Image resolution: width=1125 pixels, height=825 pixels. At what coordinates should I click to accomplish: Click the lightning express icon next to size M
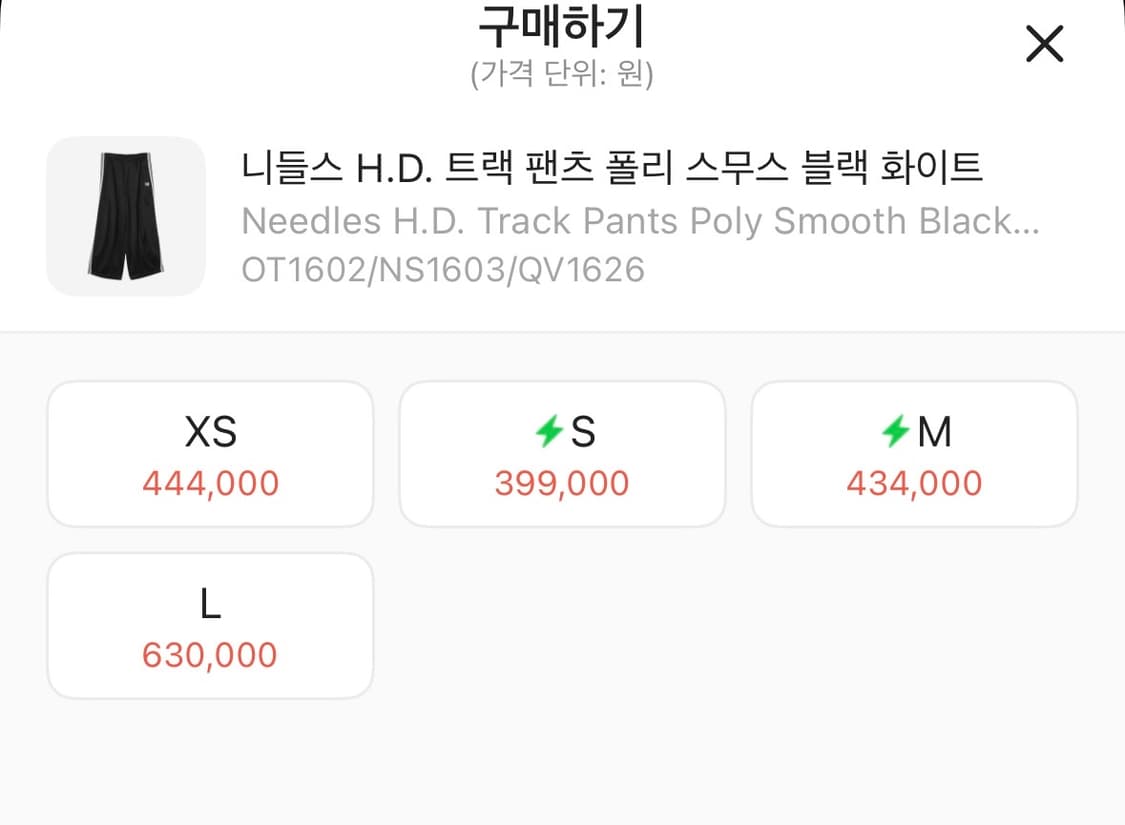(898, 432)
